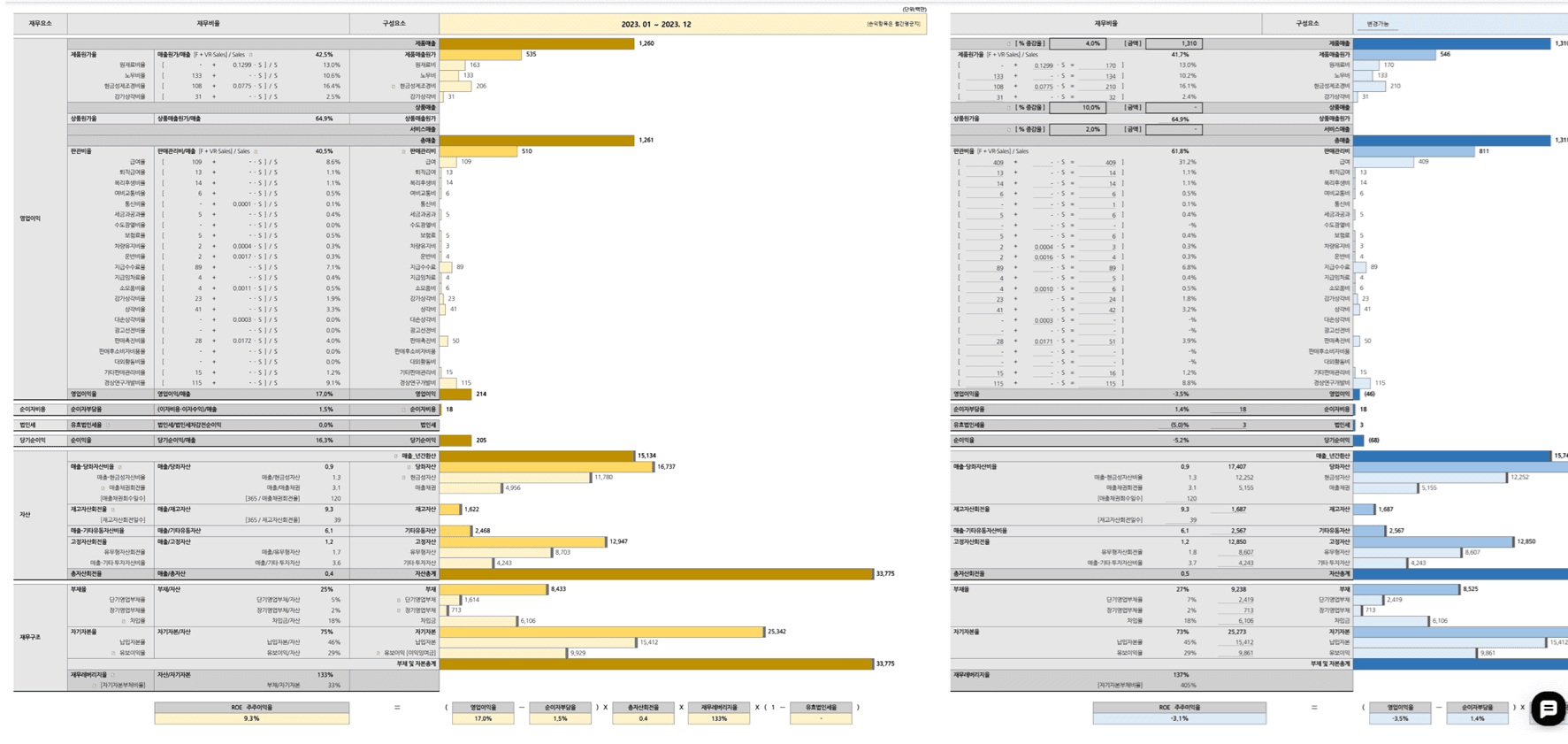This screenshot has height=744, width=1568.
Task: Click note icon before 매출_년간환산 label
Action: [395, 456]
